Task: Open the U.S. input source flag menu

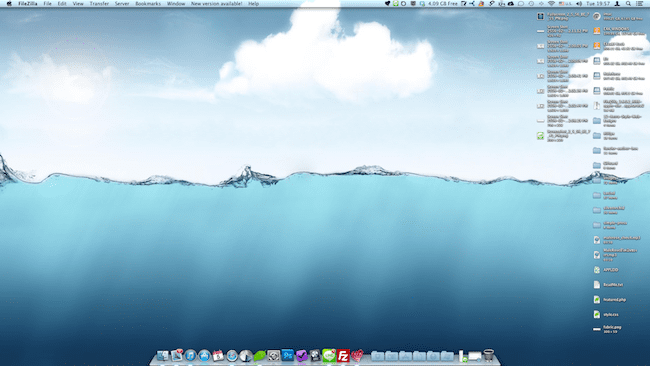Action: 565,4
